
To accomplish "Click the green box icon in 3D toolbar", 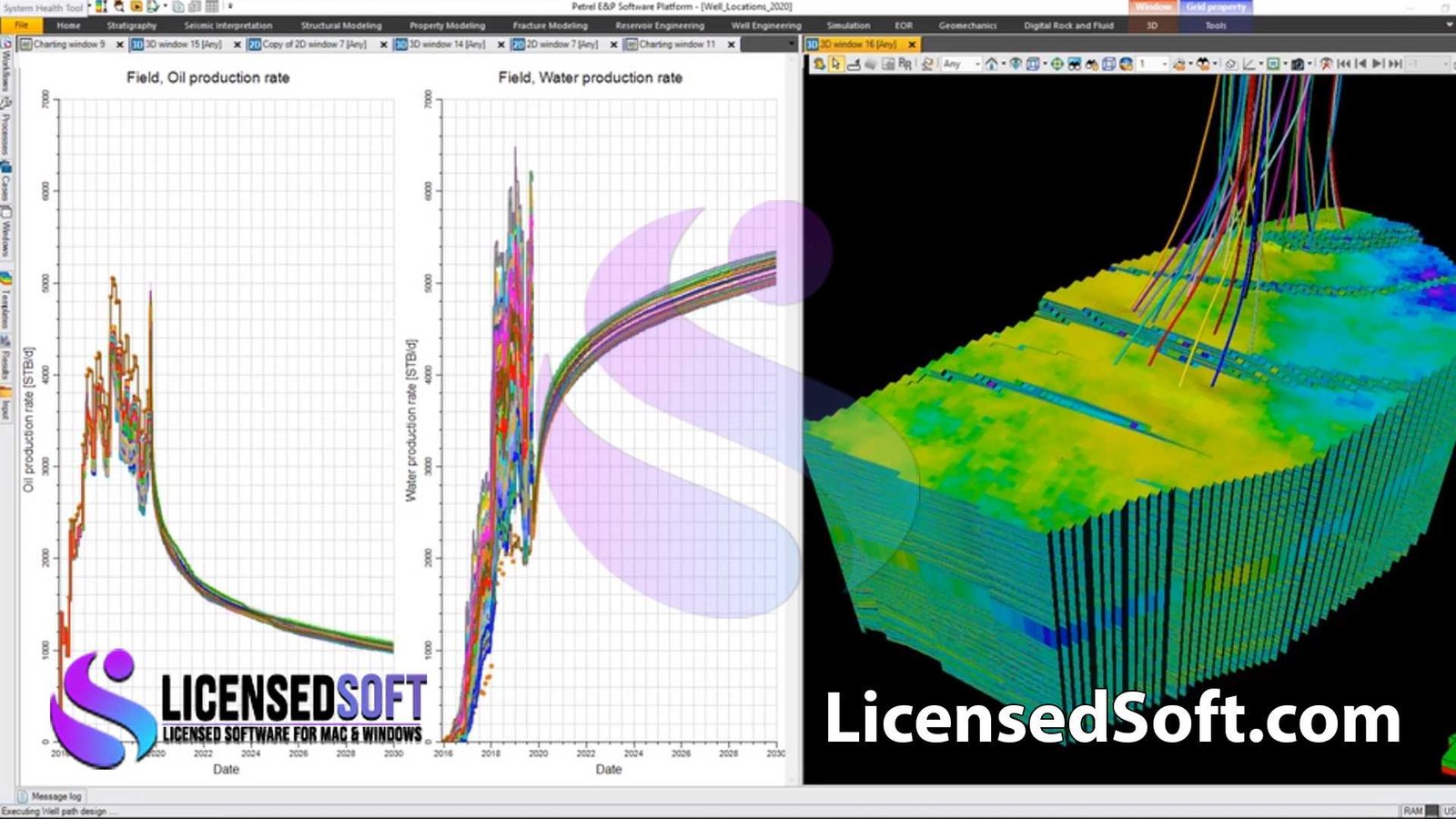I will click(1273, 64).
